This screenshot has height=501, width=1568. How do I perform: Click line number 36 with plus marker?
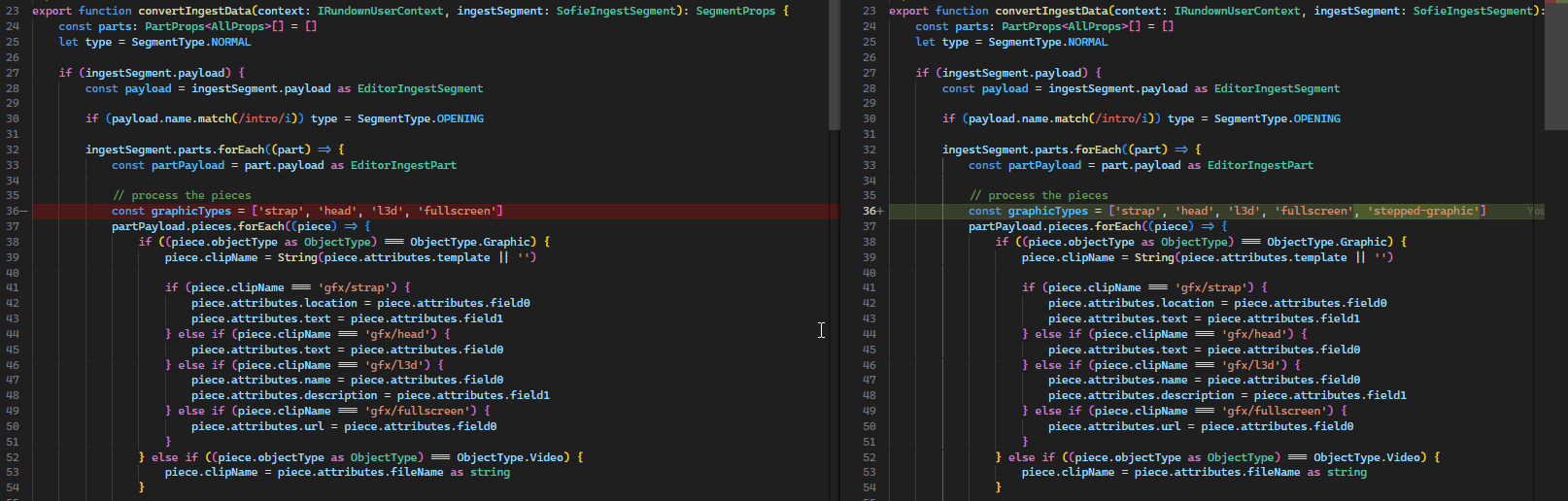[x=870, y=212]
